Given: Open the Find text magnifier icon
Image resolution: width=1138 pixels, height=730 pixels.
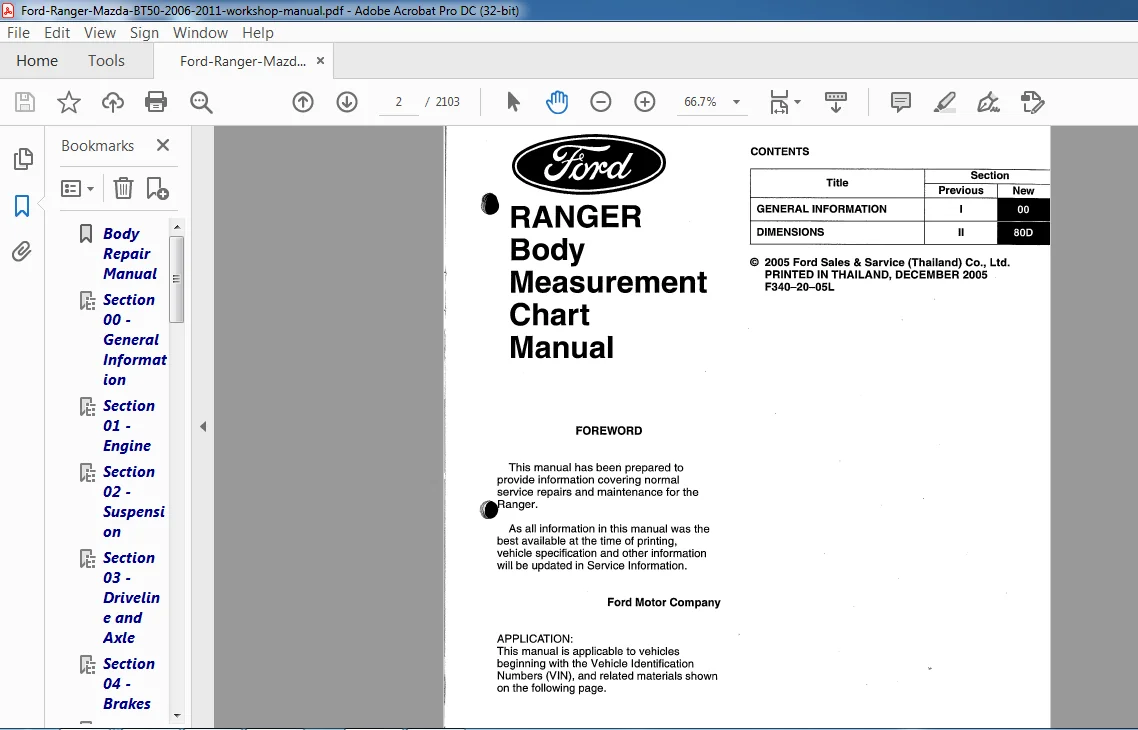Looking at the screenshot, I should point(201,102).
